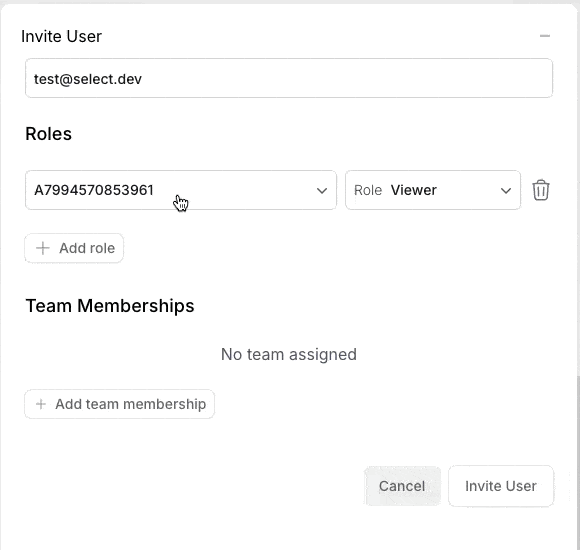
Task: Click the No team assigned placeholder text
Action: [289, 354]
